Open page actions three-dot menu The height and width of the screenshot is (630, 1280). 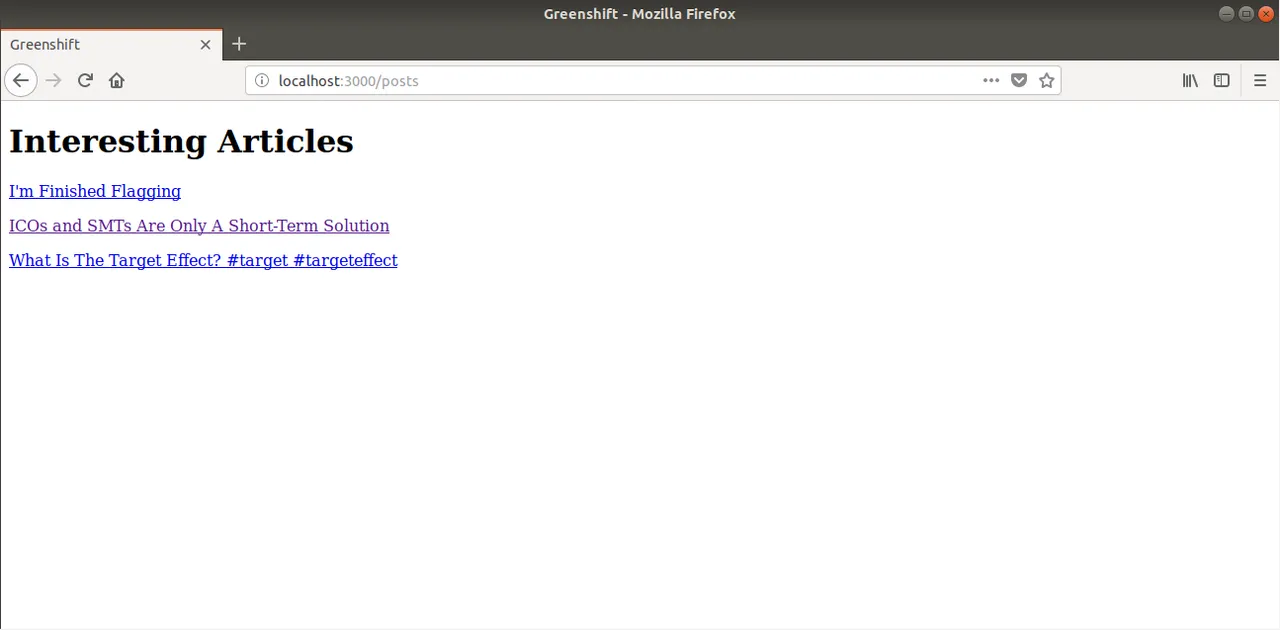point(991,80)
